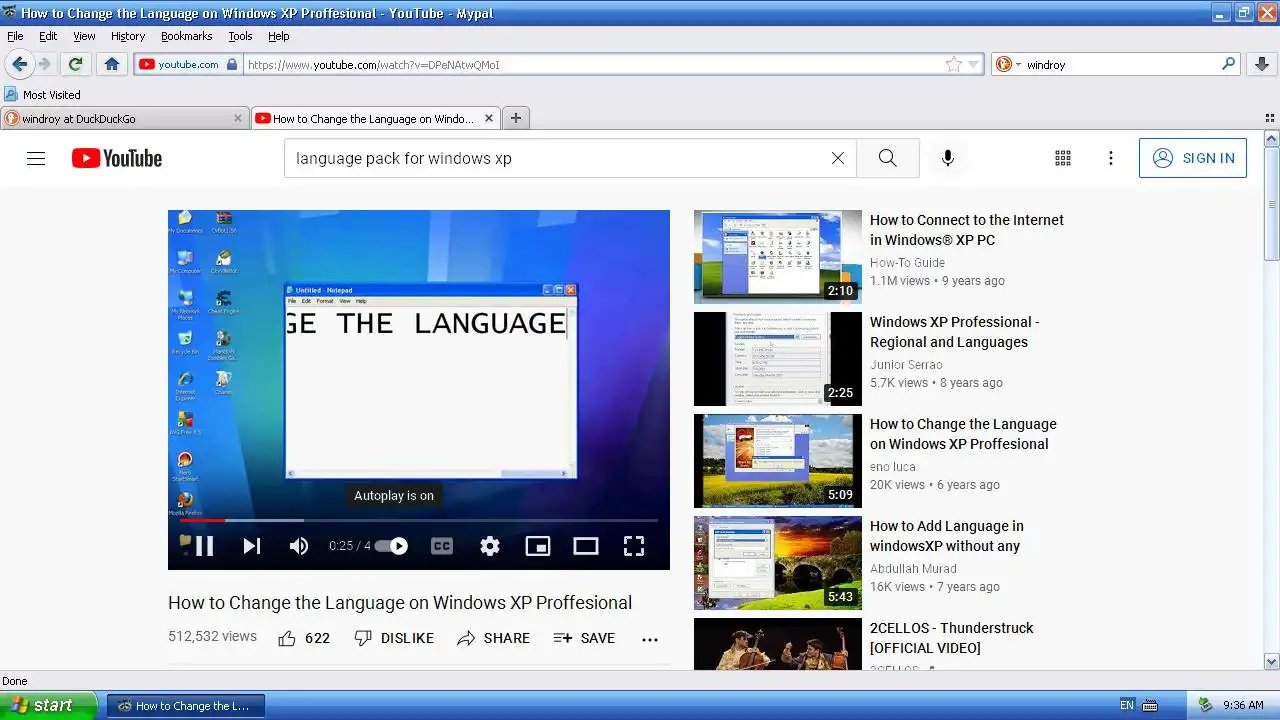This screenshot has height=720, width=1280.
Task: Open the YouTube apps grid
Action: pos(1063,158)
